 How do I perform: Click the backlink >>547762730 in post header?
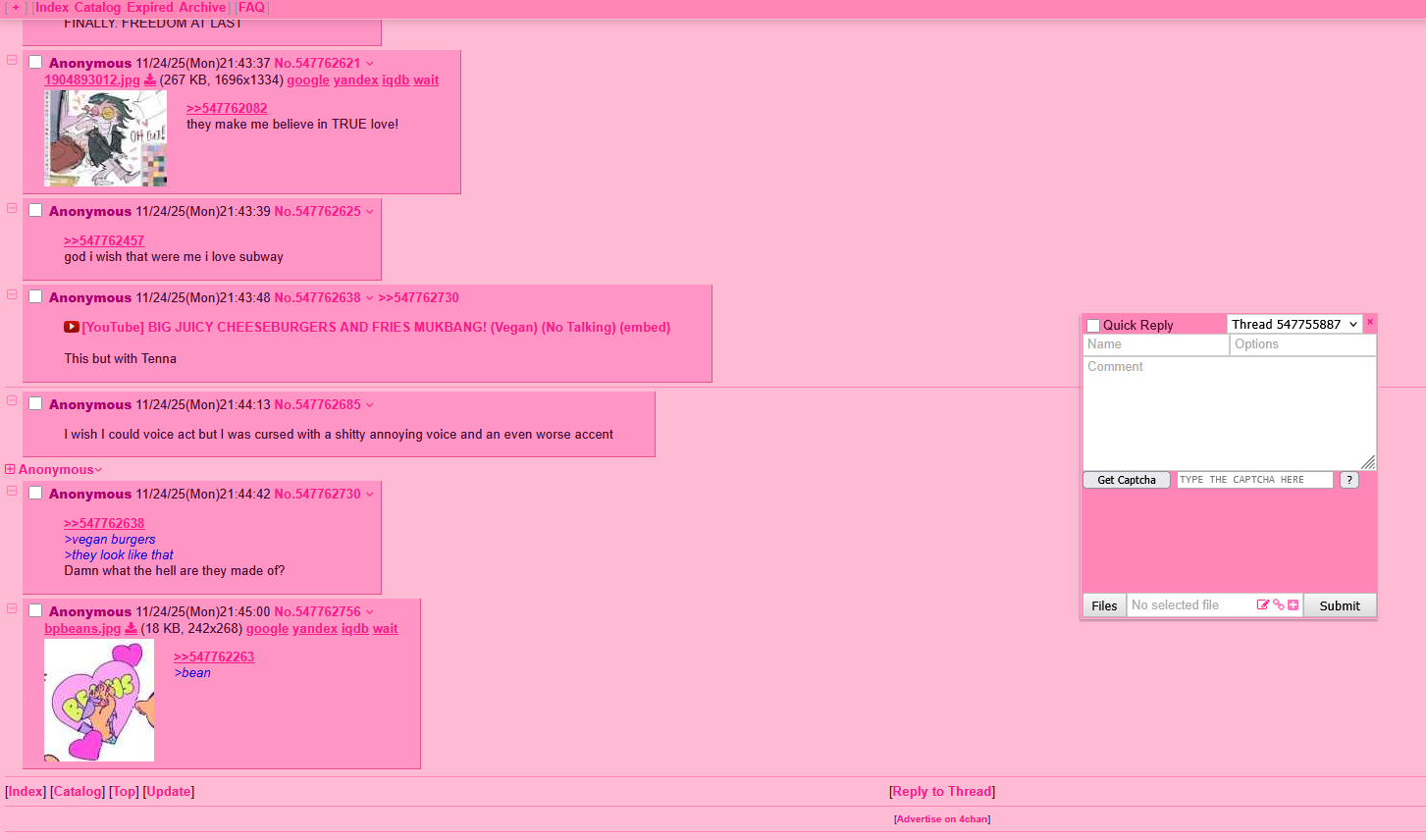click(x=419, y=298)
